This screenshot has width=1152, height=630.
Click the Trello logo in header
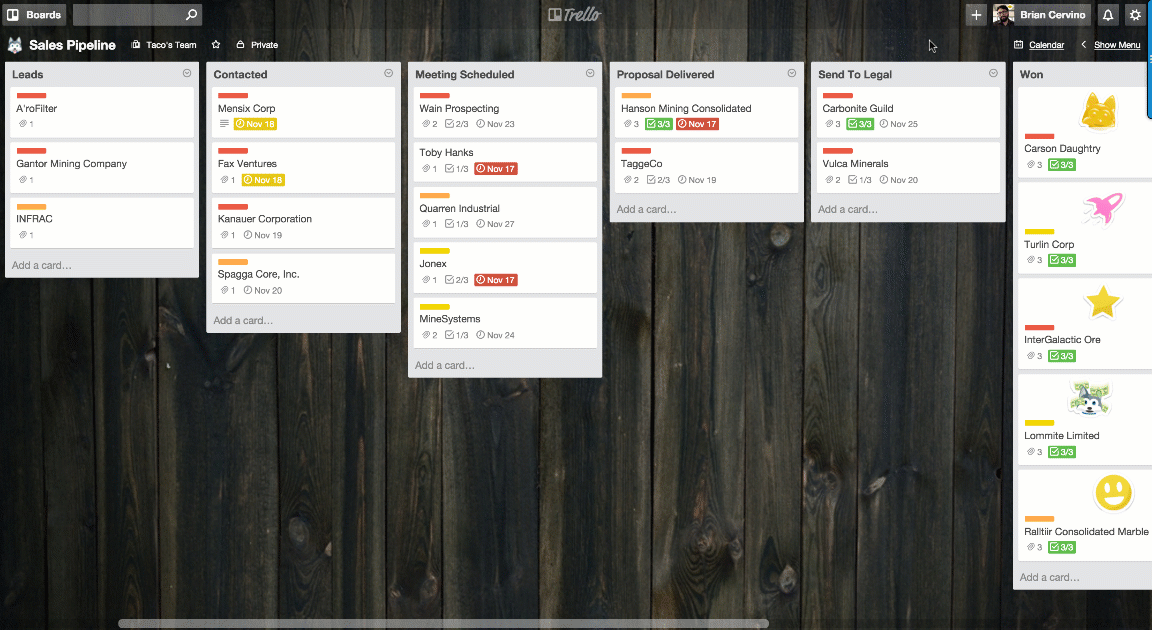tap(575, 15)
